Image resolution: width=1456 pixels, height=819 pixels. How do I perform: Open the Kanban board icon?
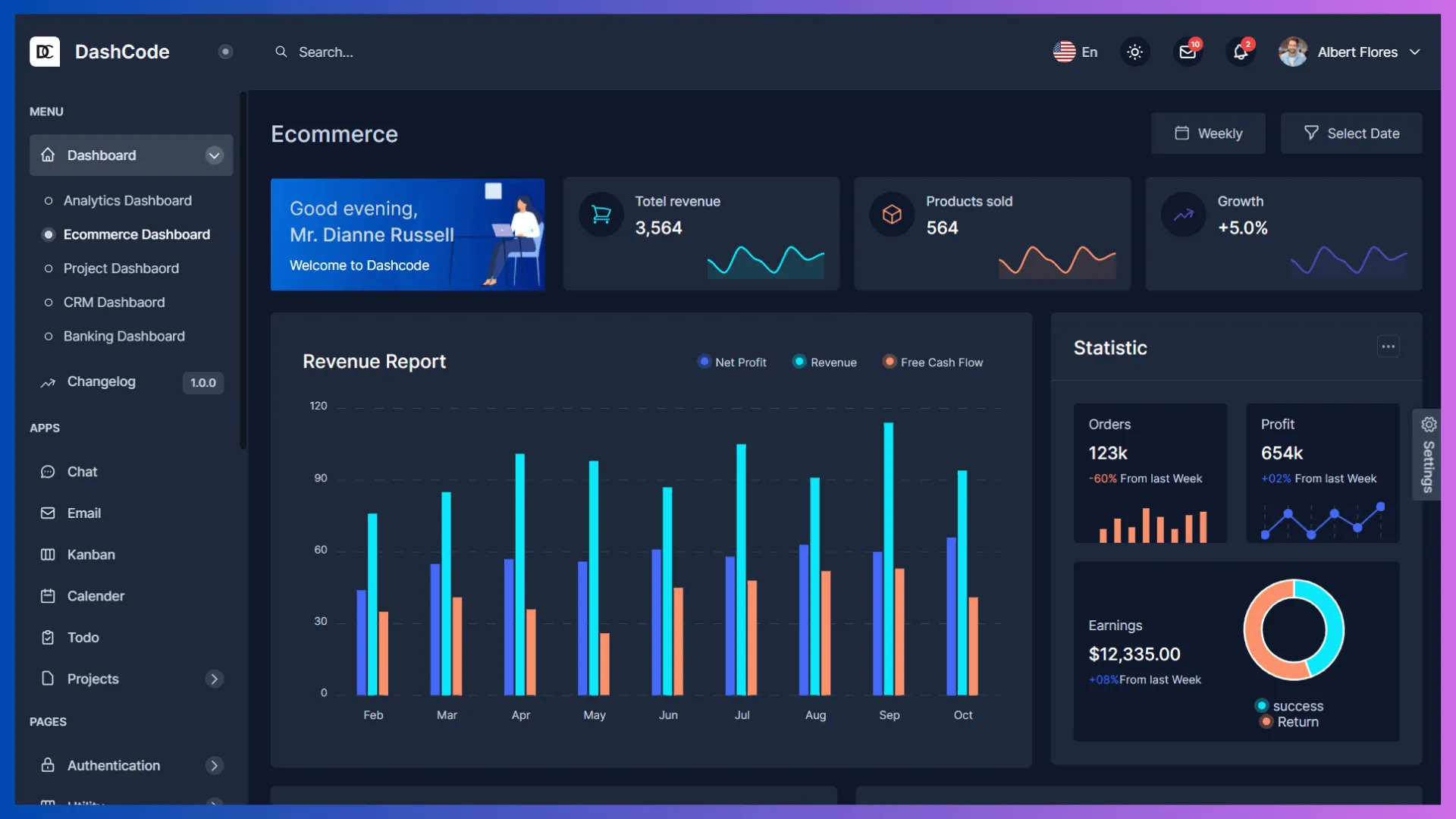(x=48, y=554)
